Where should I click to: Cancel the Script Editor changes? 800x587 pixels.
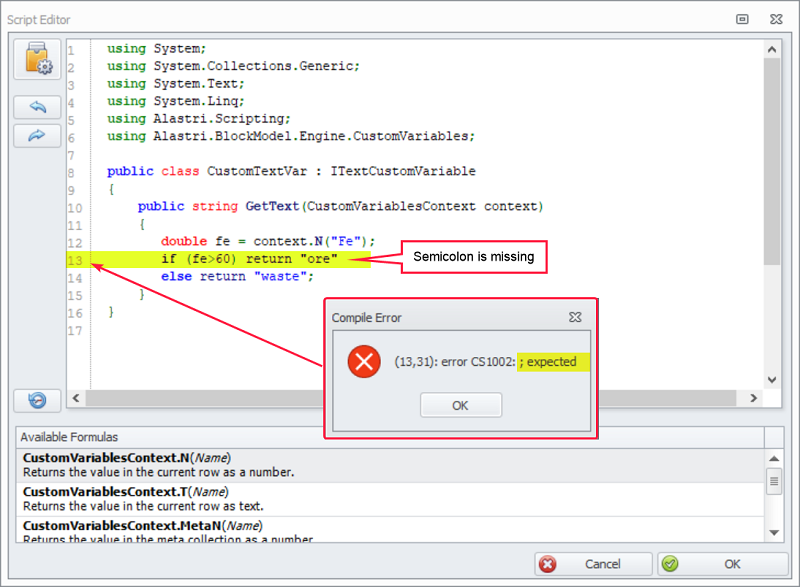(593, 564)
